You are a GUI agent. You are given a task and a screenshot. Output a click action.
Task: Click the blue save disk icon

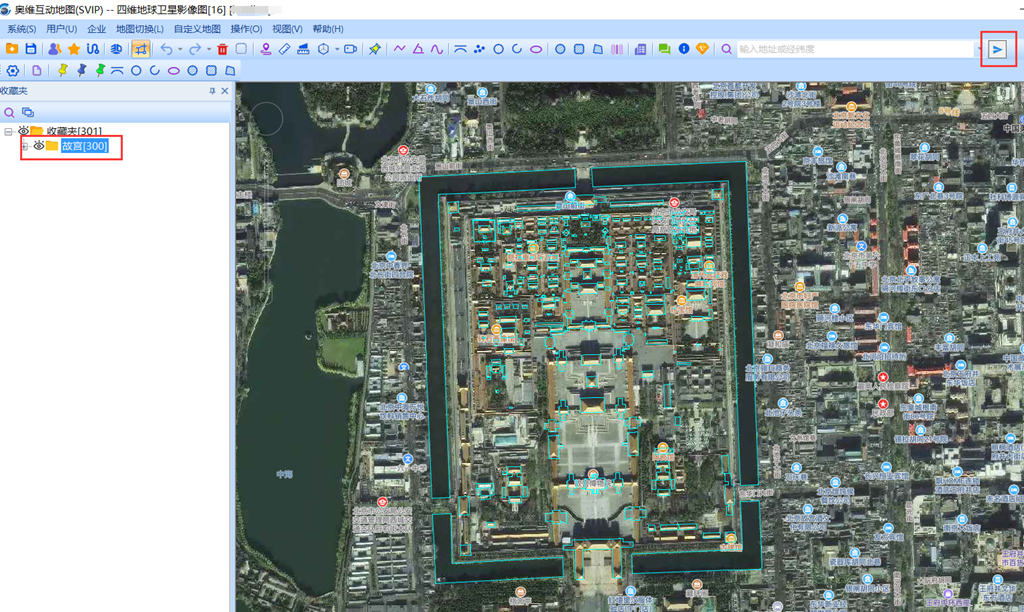[31, 49]
